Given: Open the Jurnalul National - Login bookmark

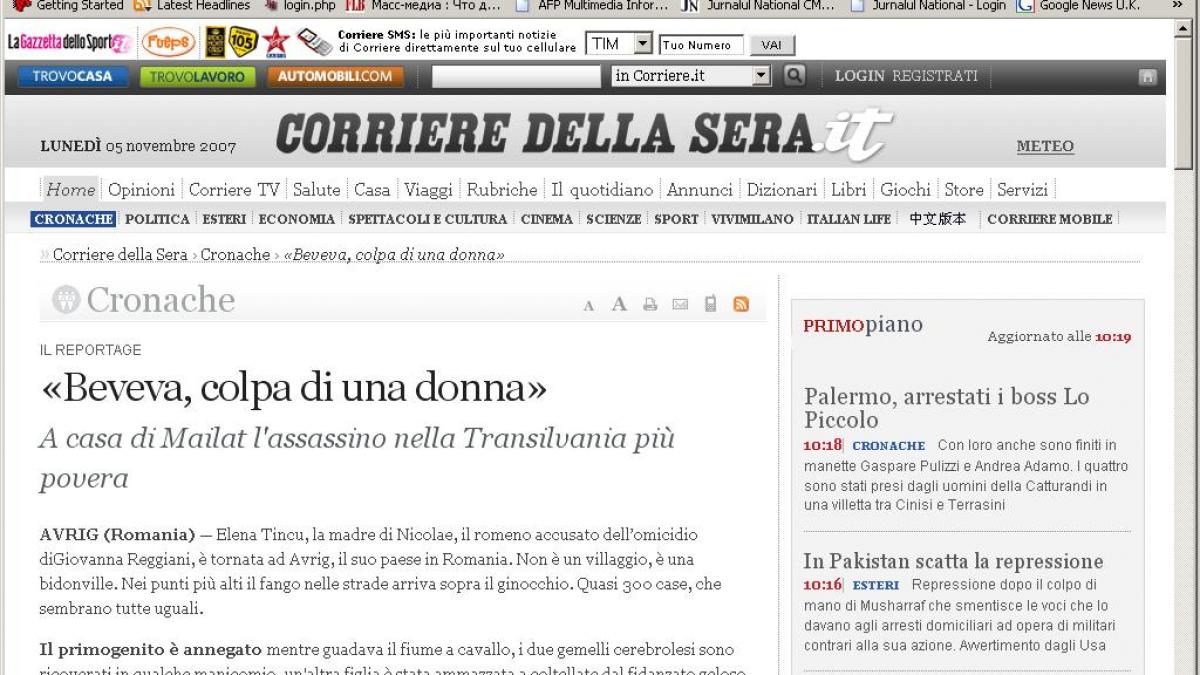Looking at the screenshot, I should (927, 5).
